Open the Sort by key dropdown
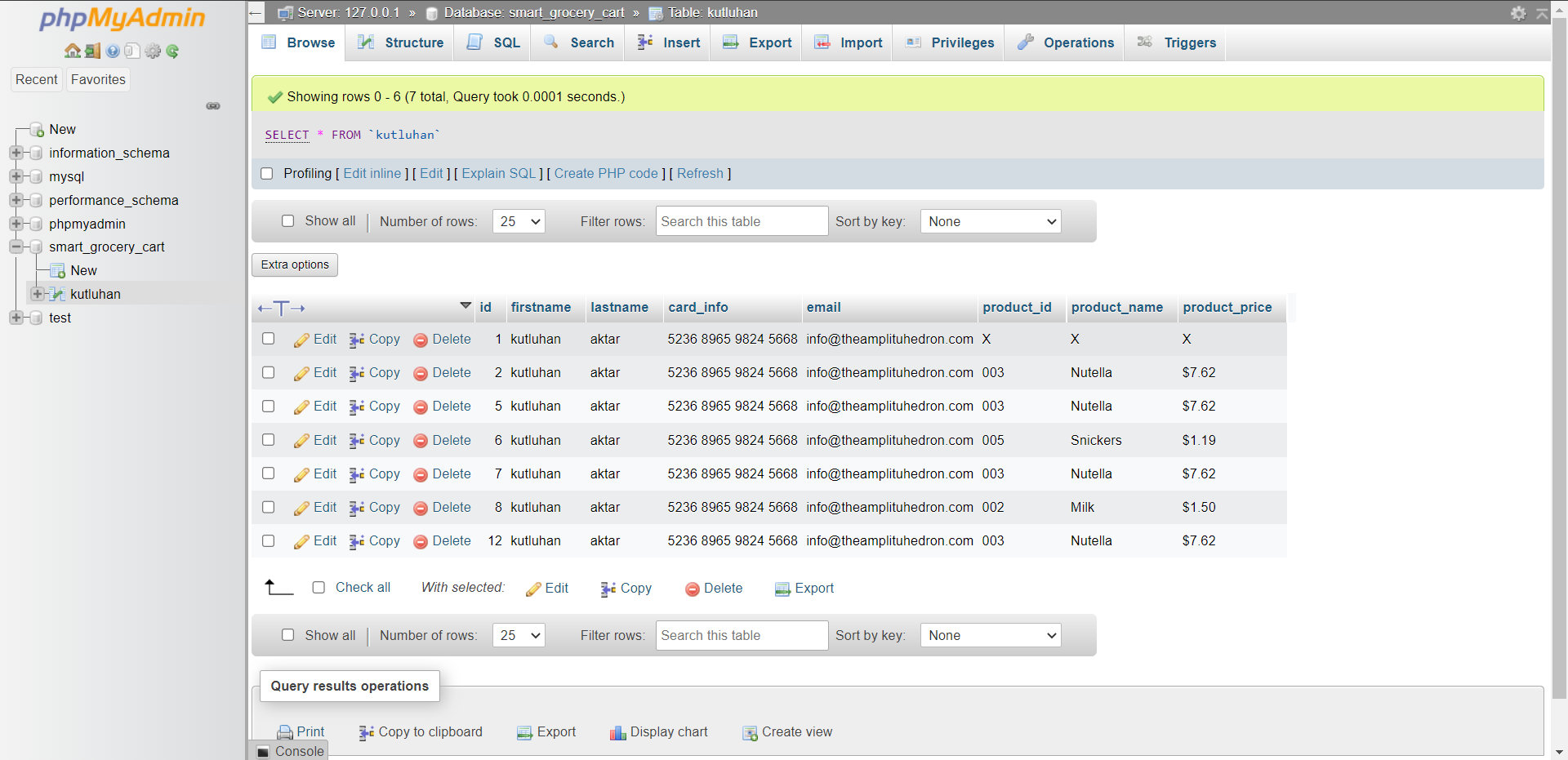Viewport: 1568px width, 760px height. coord(989,220)
